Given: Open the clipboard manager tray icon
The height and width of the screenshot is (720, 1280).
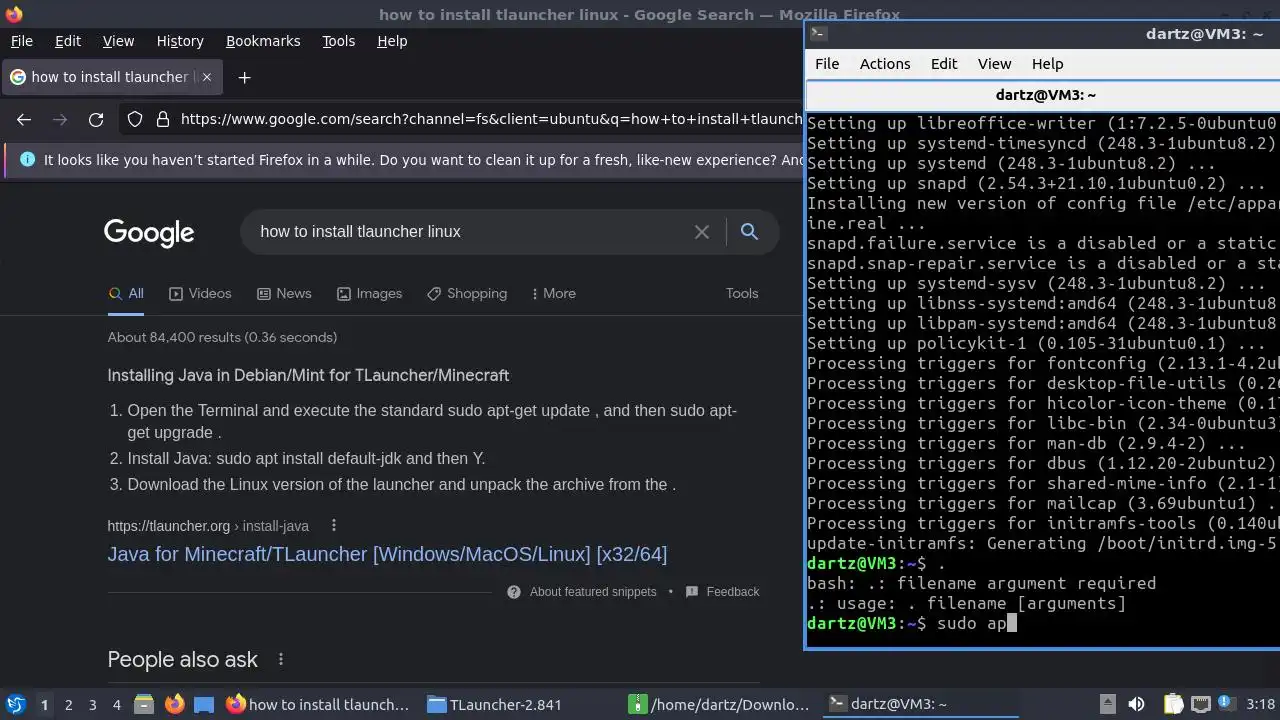Looking at the screenshot, I should (1173, 705).
